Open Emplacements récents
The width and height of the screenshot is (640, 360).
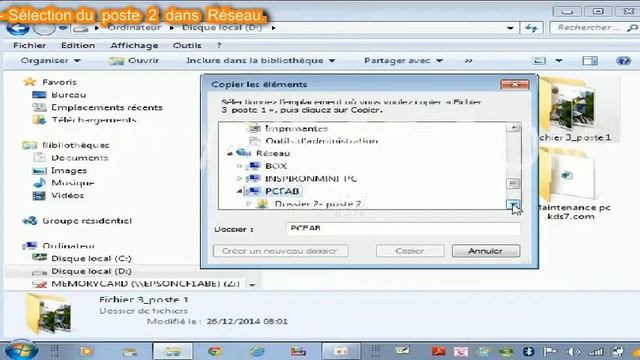pos(107,107)
